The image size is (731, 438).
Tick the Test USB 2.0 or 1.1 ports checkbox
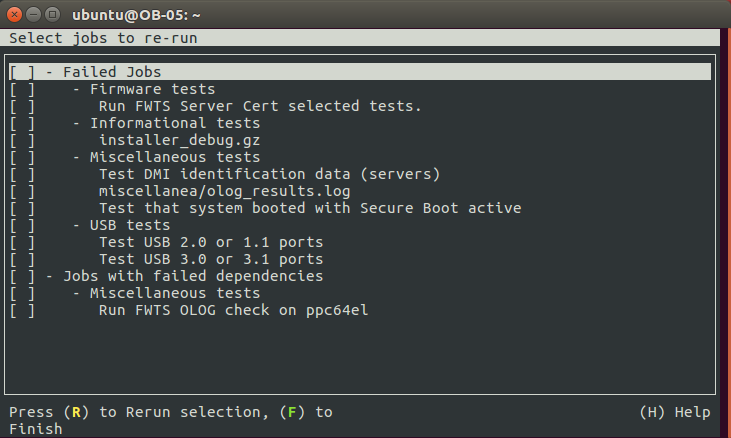tap(22, 242)
